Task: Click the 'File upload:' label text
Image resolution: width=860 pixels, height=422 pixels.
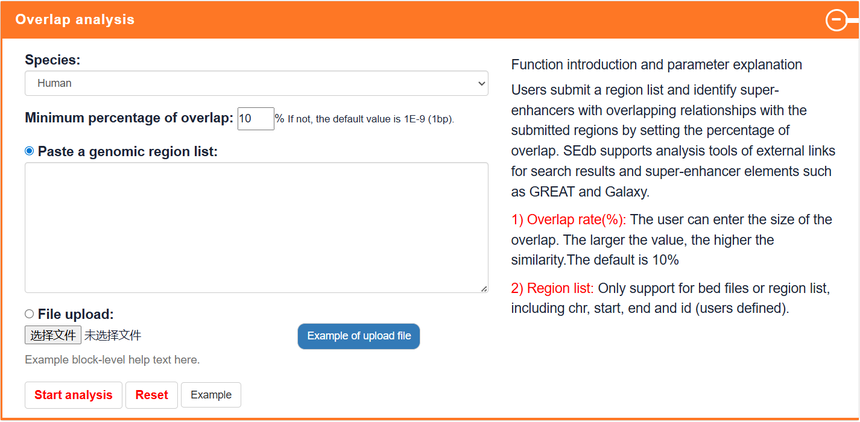Action: pyautogui.click(x=76, y=314)
